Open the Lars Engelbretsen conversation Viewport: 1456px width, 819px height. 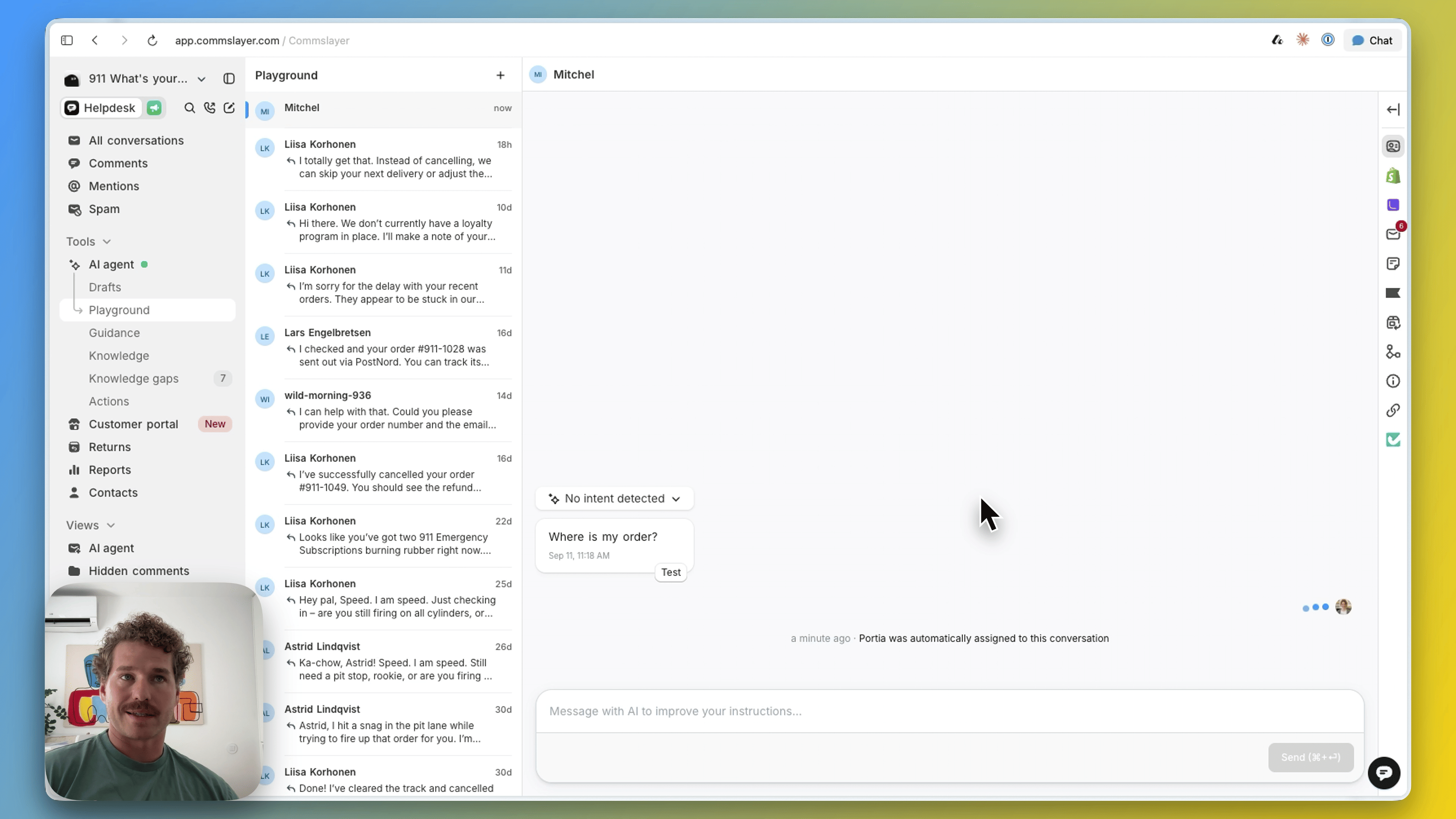[384, 348]
